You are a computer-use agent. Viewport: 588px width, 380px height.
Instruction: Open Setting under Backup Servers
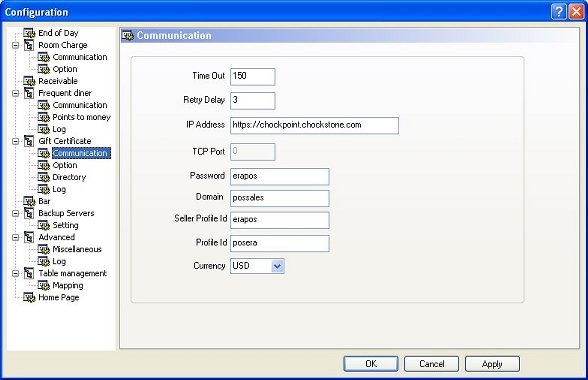[65, 225]
